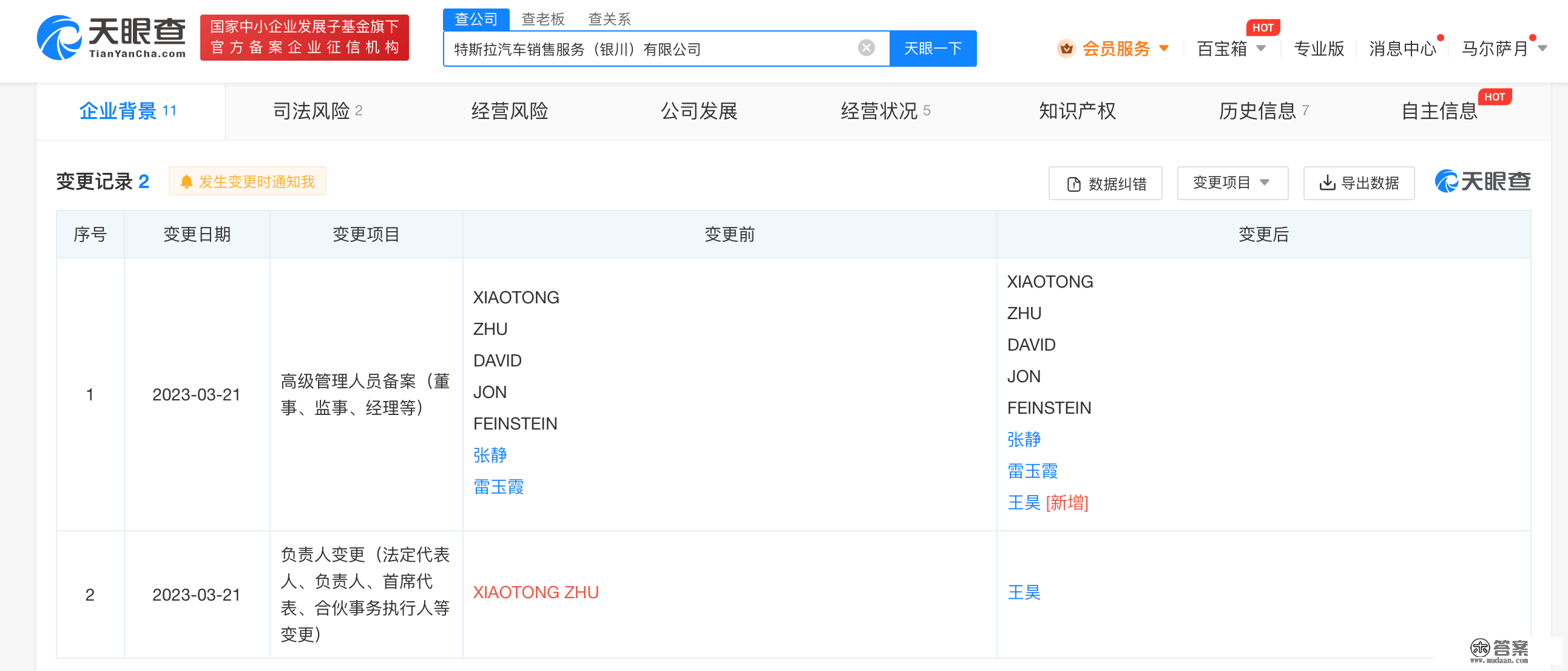1568x671 pixels.
Task: Select the 公司发展 tab
Action: pyautogui.click(x=699, y=110)
